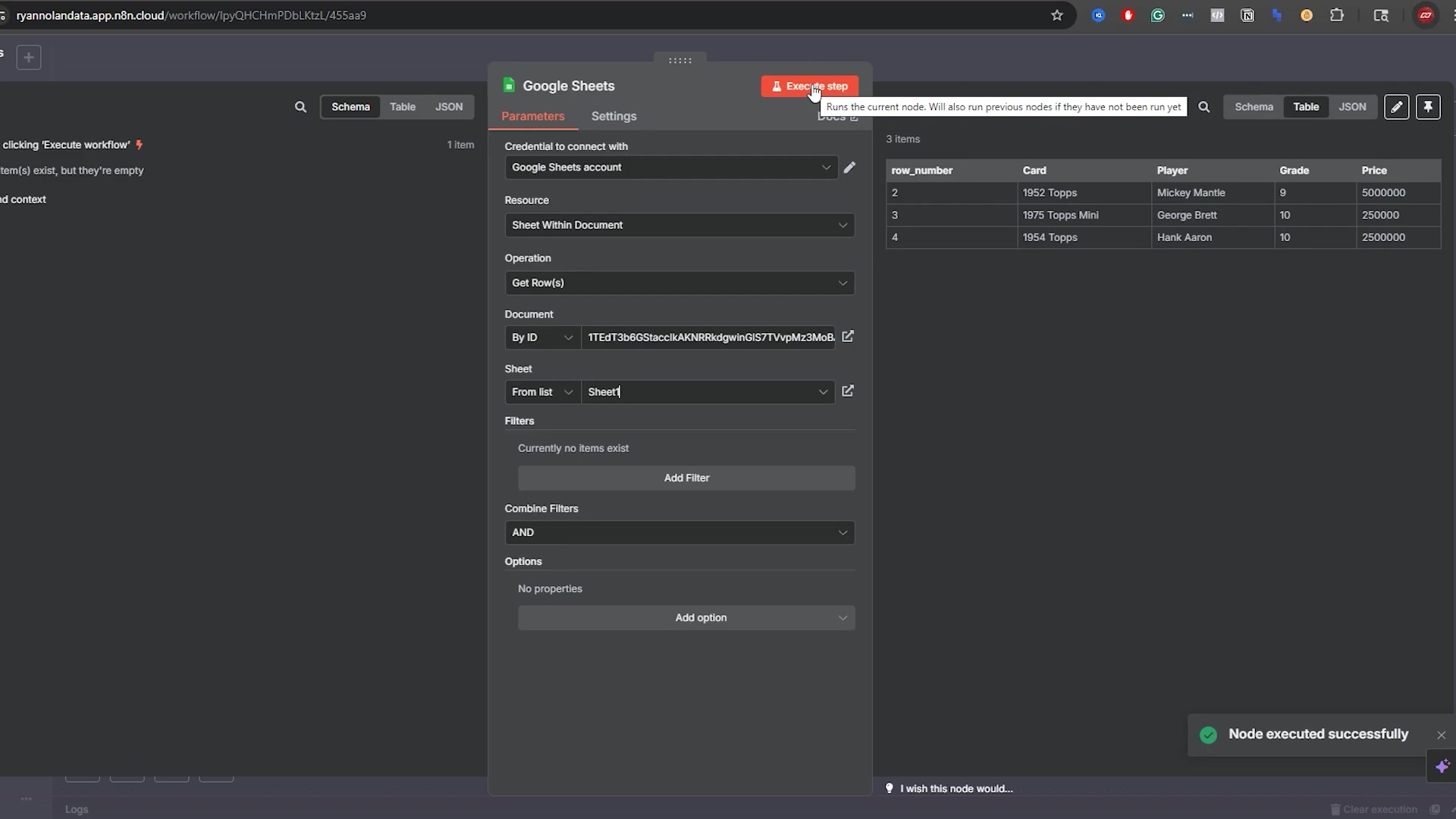The width and height of the screenshot is (1456, 819).
Task: Click the Document ID input field
Action: pyautogui.click(x=707, y=337)
